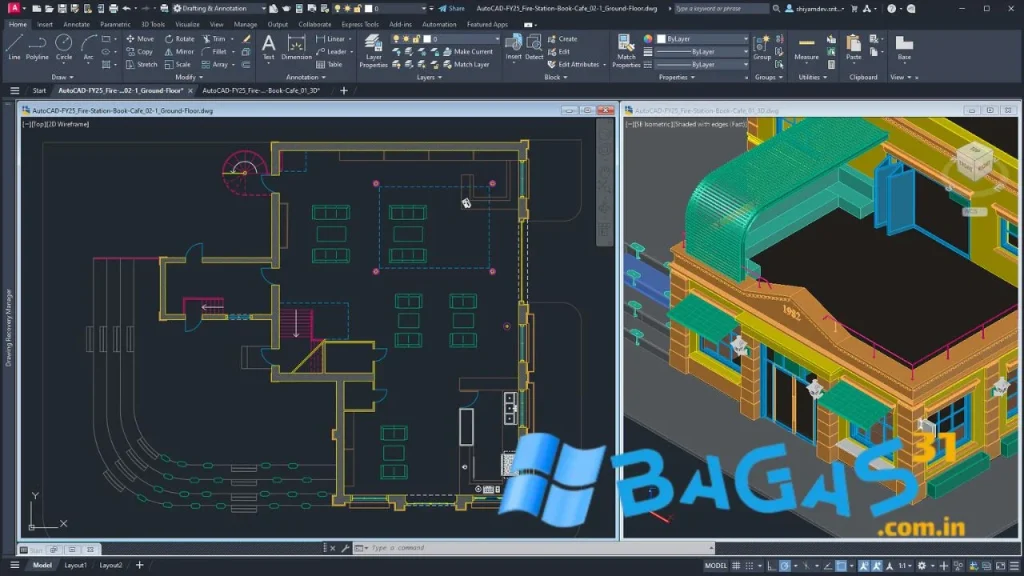The image size is (1024, 576).
Task: Add a new drawing tab with plus
Action: point(344,91)
